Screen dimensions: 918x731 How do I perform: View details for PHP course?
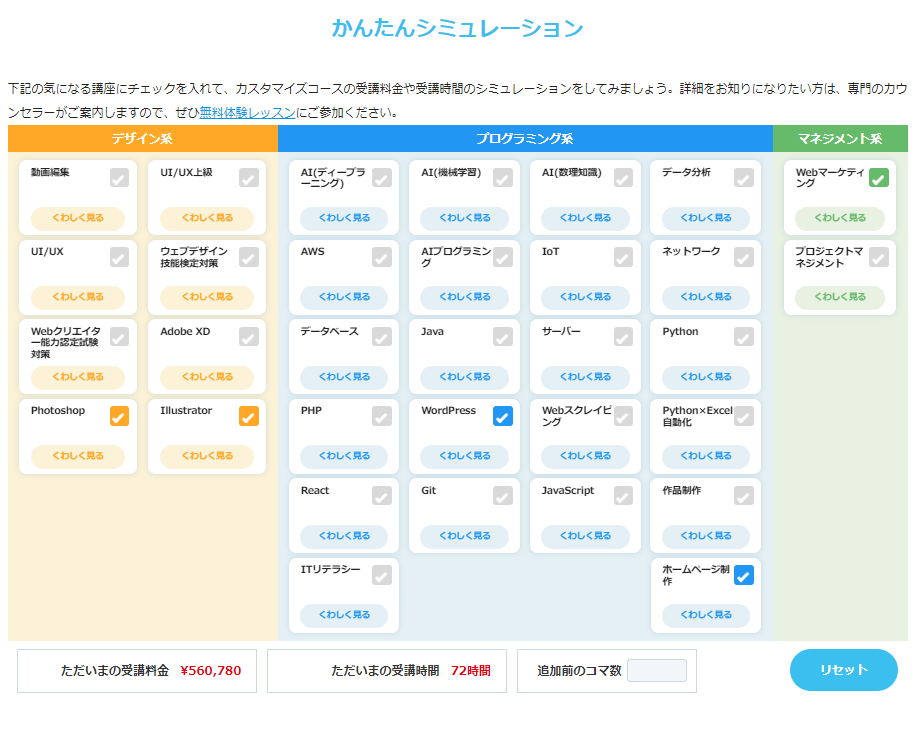click(x=344, y=456)
